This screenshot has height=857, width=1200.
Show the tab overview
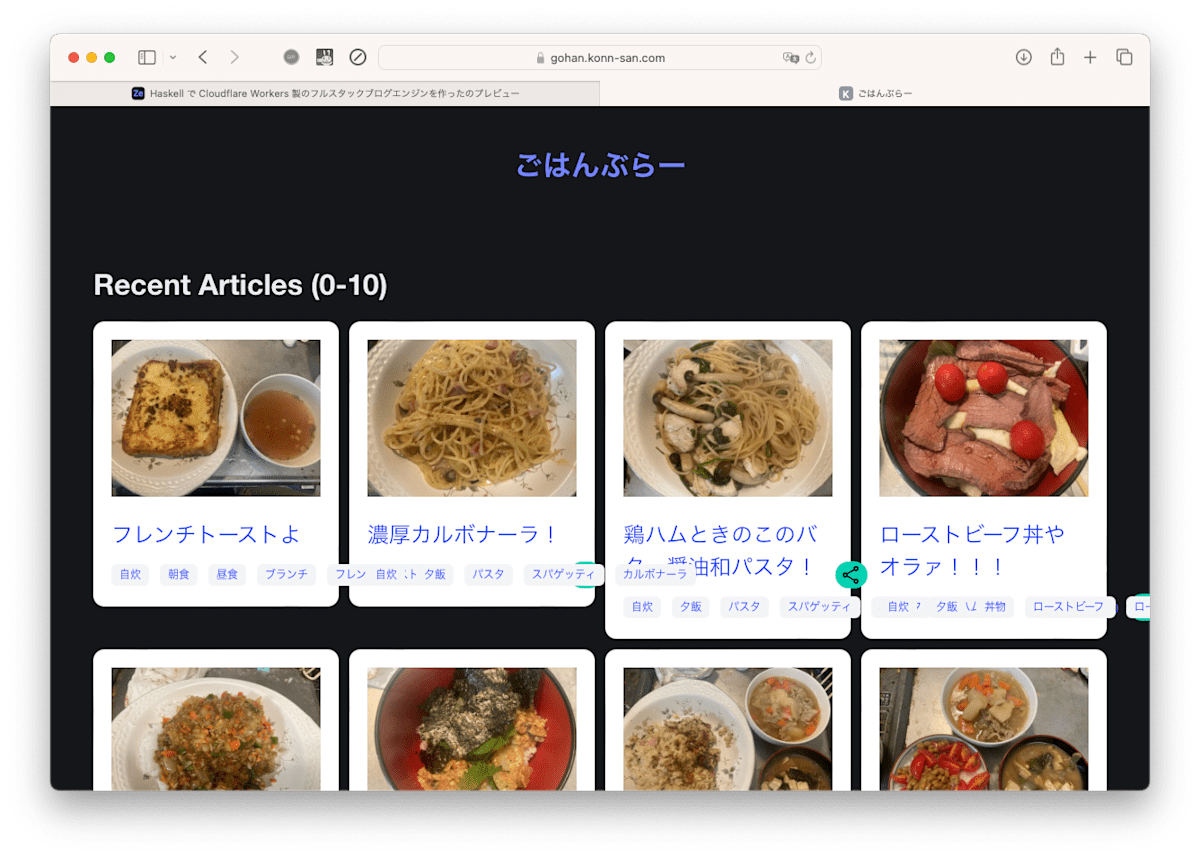1124,58
